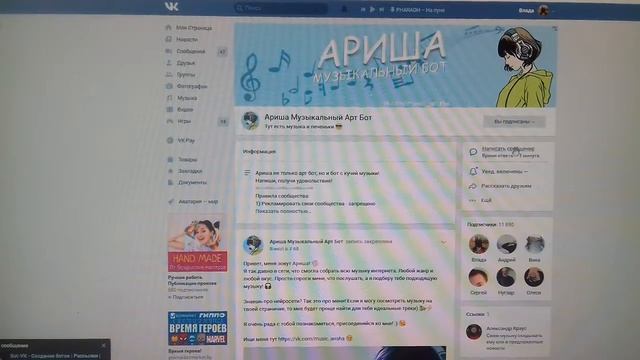This screenshot has width=640, height=360.
Task: Click the star icon beside Закладки
Action: (x=171, y=171)
